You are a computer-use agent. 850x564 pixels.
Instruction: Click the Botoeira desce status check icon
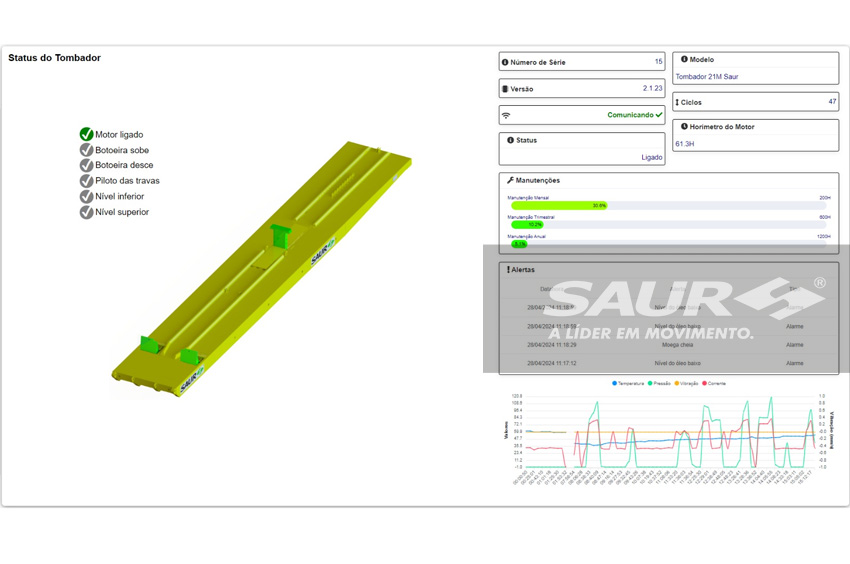[86, 165]
